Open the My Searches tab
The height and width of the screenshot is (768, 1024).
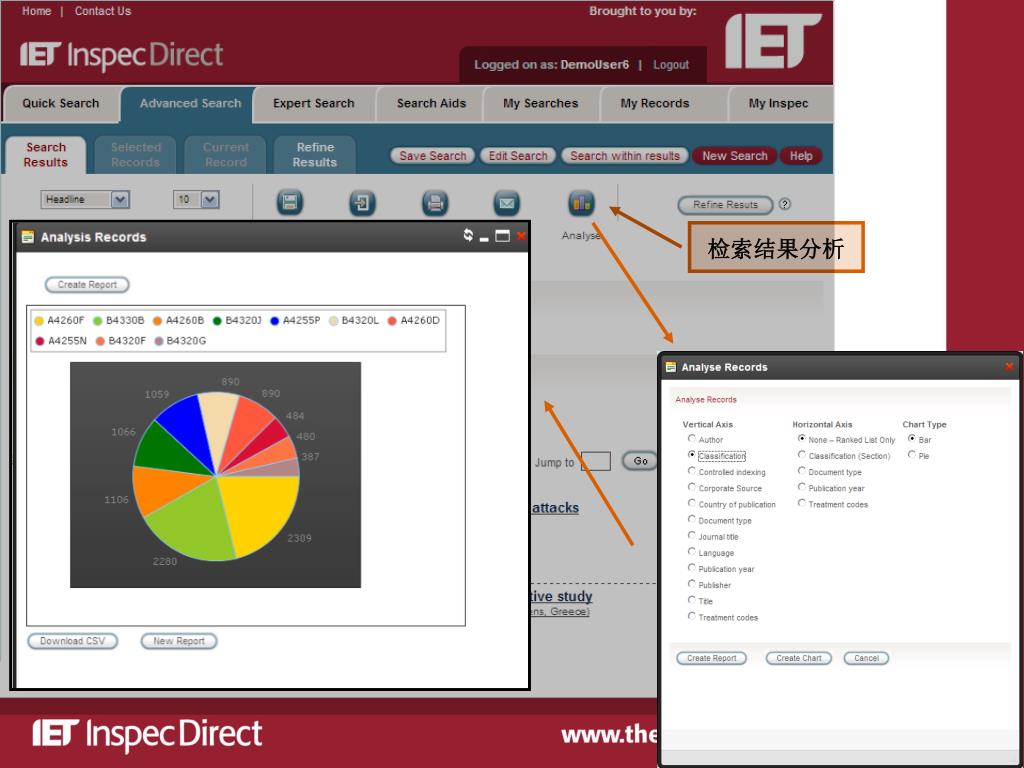[x=541, y=103]
